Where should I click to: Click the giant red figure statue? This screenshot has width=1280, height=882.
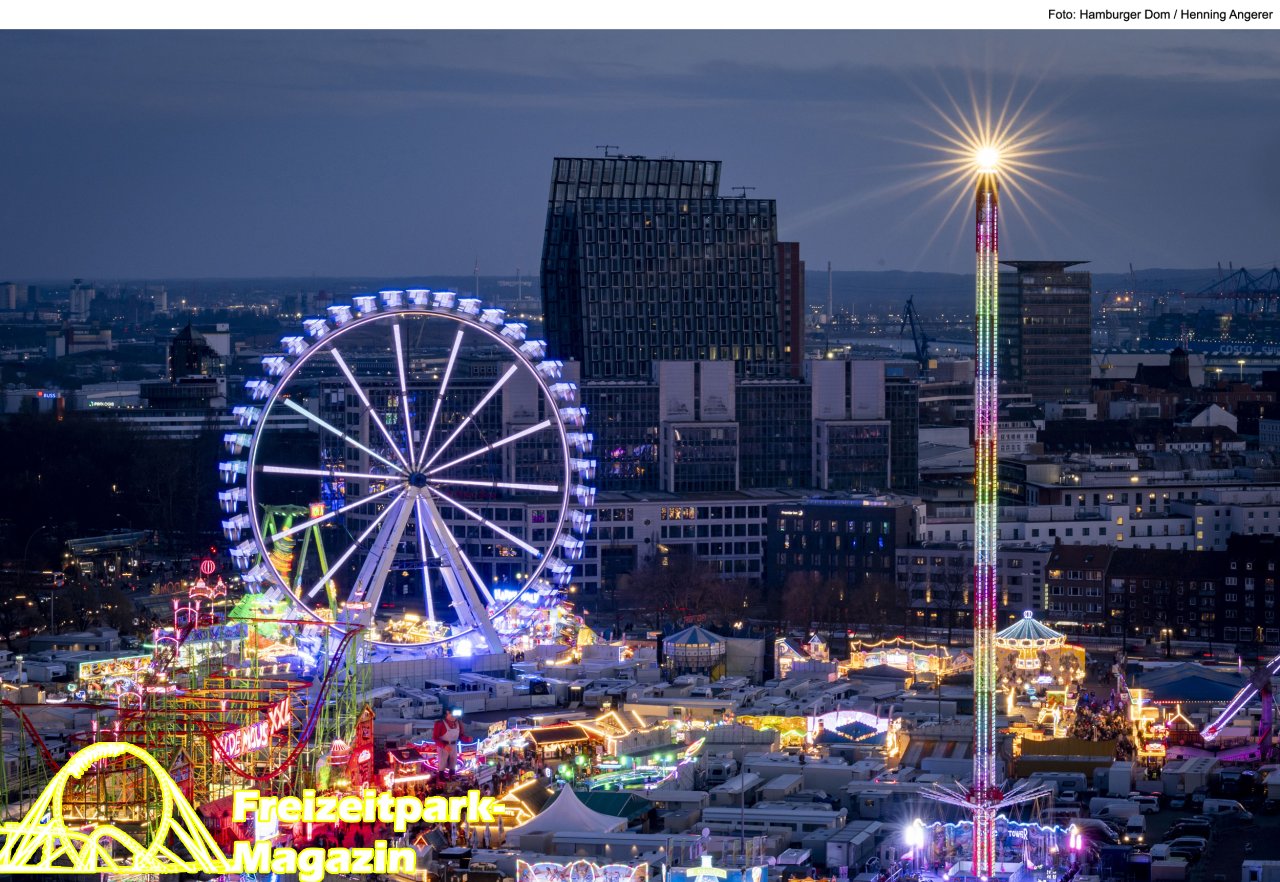tap(449, 738)
